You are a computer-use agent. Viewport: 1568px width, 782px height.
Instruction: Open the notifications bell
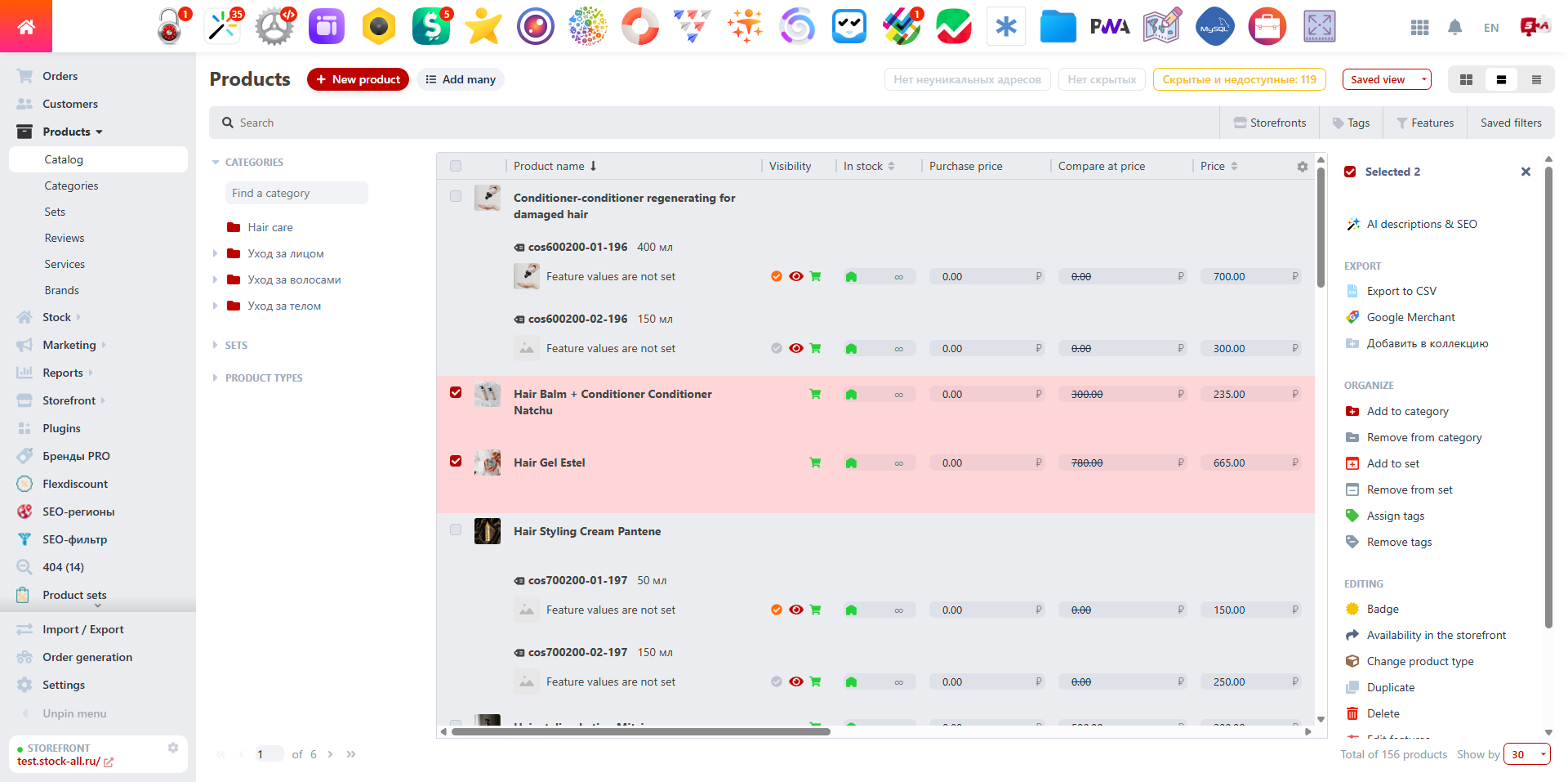coord(1455,27)
